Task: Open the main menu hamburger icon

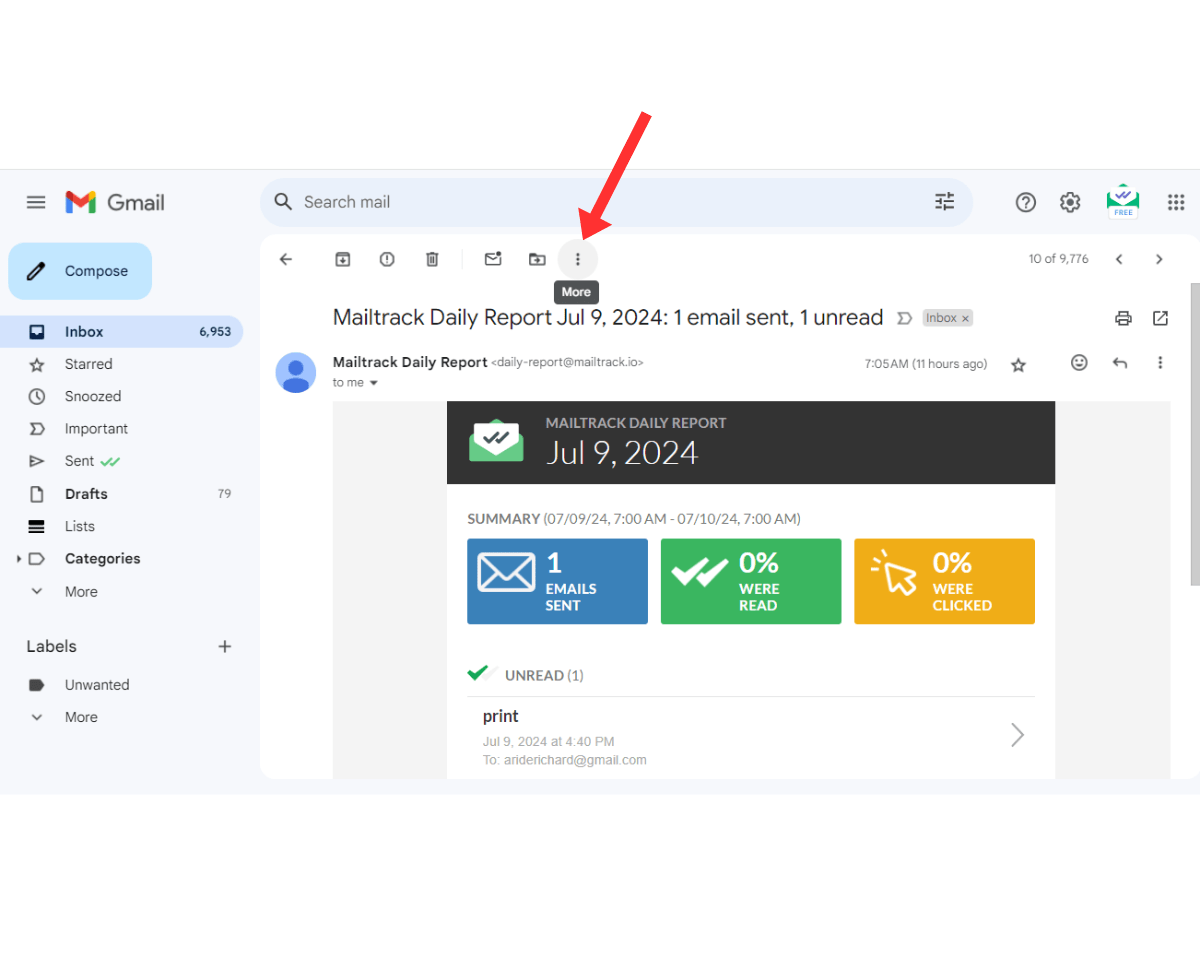Action: point(36,202)
